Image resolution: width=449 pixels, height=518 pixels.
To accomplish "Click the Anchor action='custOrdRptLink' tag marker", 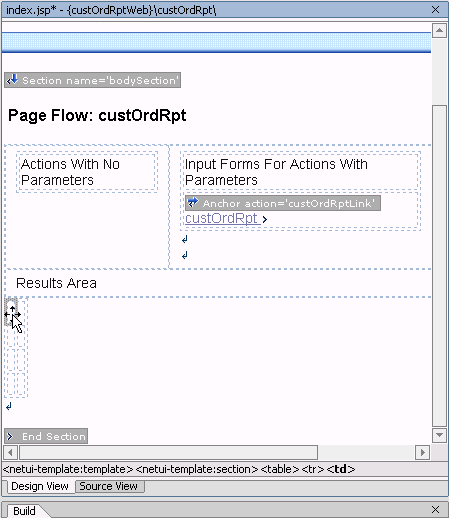I will pos(283,203).
